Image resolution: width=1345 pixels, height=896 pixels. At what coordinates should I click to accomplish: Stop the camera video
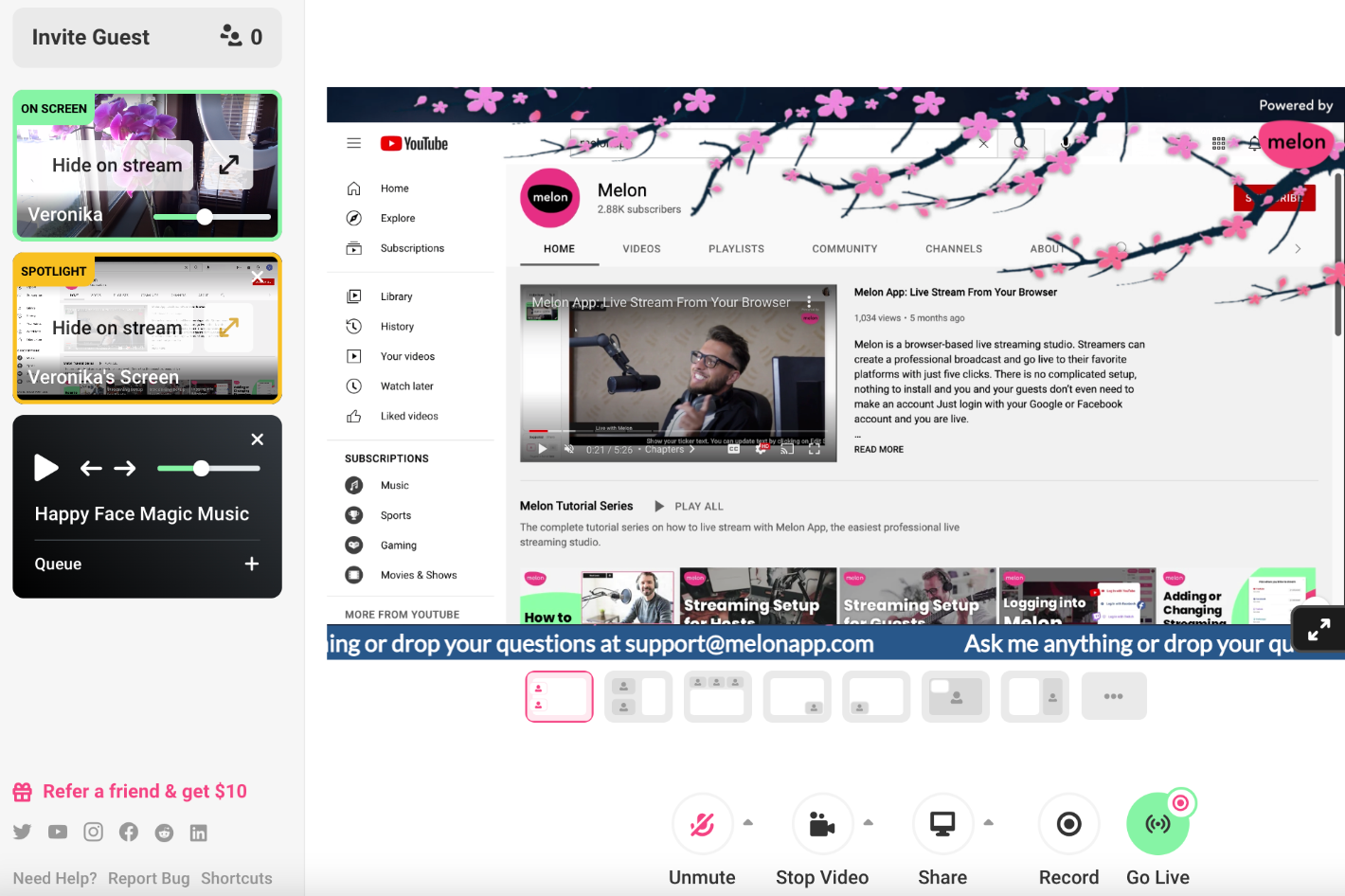(x=822, y=824)
